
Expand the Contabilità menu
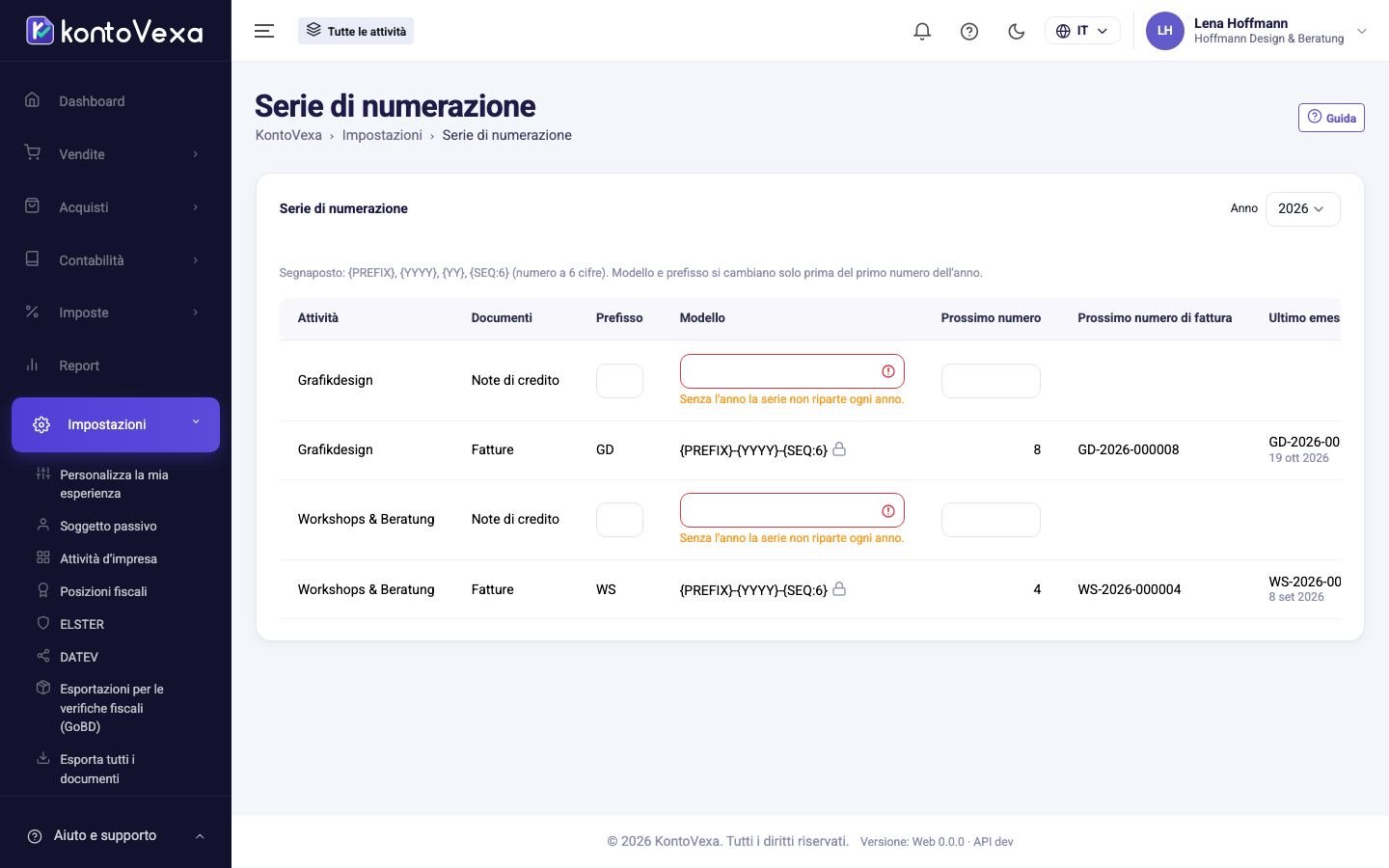point(116,260)
